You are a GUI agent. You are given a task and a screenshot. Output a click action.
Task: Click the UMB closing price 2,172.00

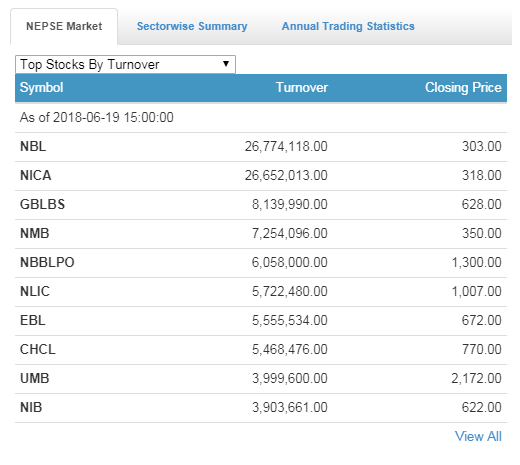pyautogui.click(x=476, y=378)
